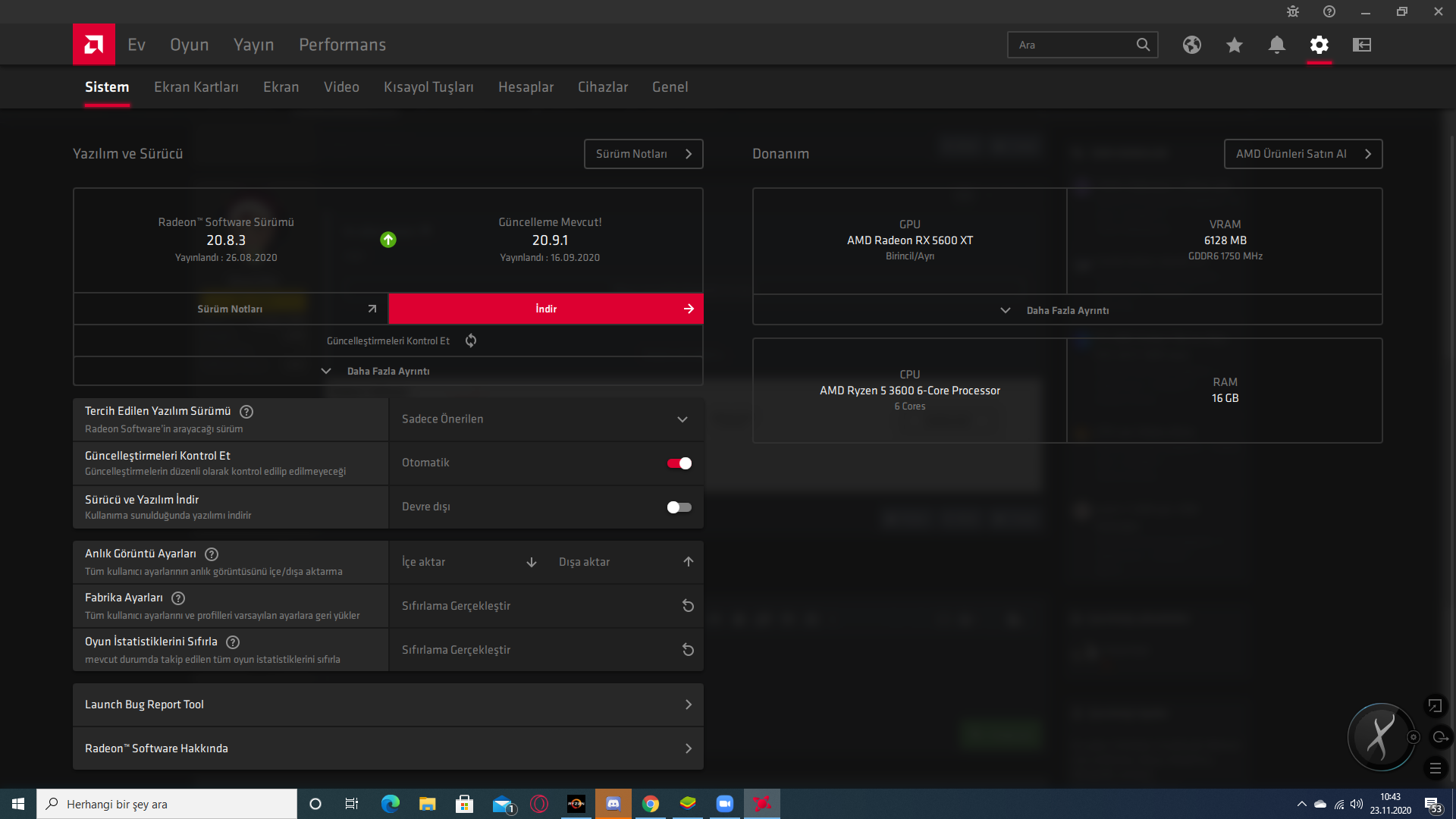Open the web browser globe icon

point(1192,45)
